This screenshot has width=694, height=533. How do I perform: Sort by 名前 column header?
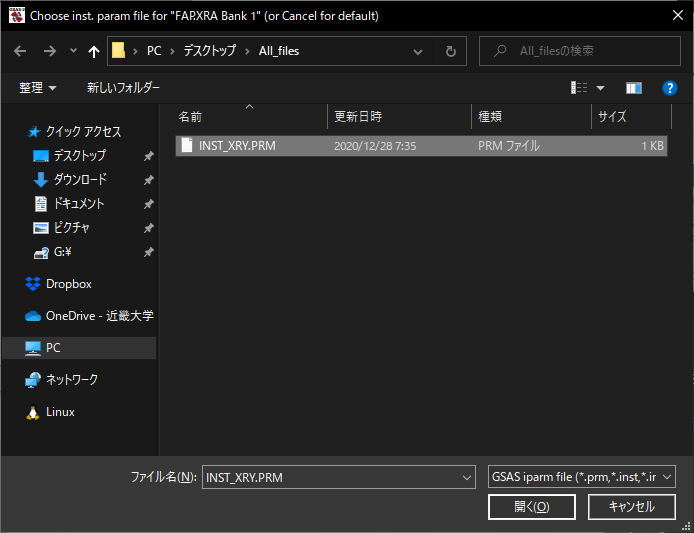coord(250,117)
